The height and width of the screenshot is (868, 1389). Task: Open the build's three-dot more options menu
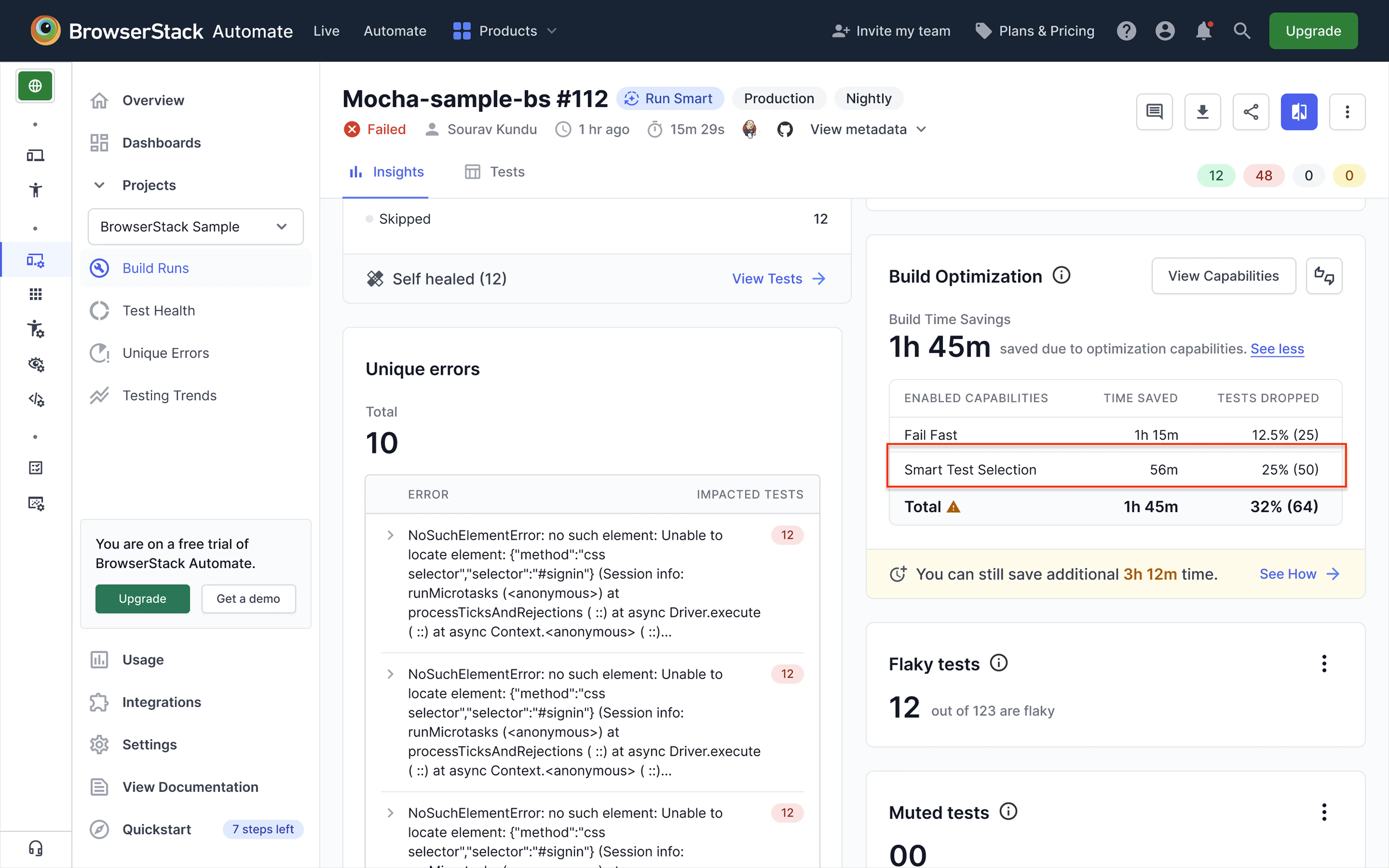pyautogui.click(x=1347, y=112)
